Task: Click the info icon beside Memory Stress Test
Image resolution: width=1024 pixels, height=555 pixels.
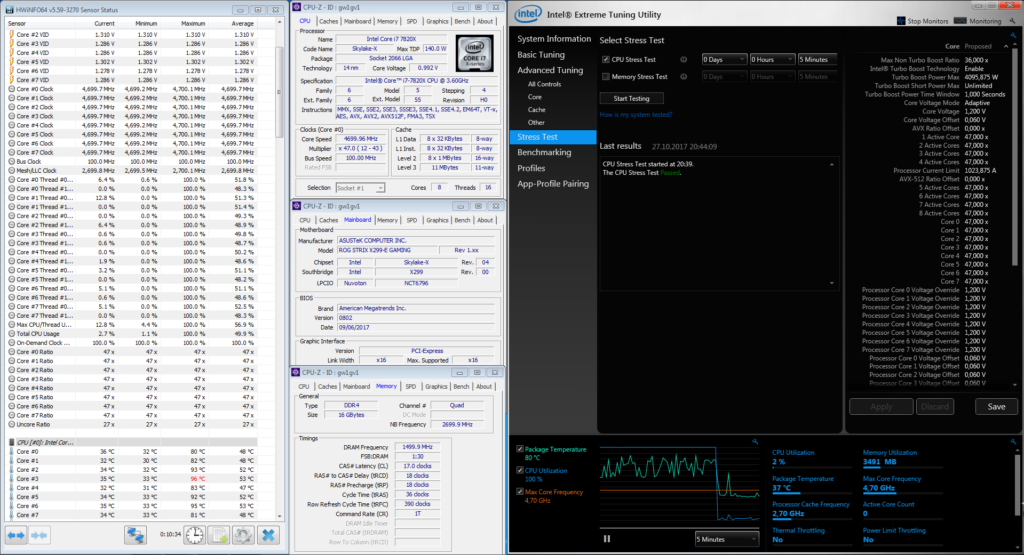Action: click(x=684, y=76)
